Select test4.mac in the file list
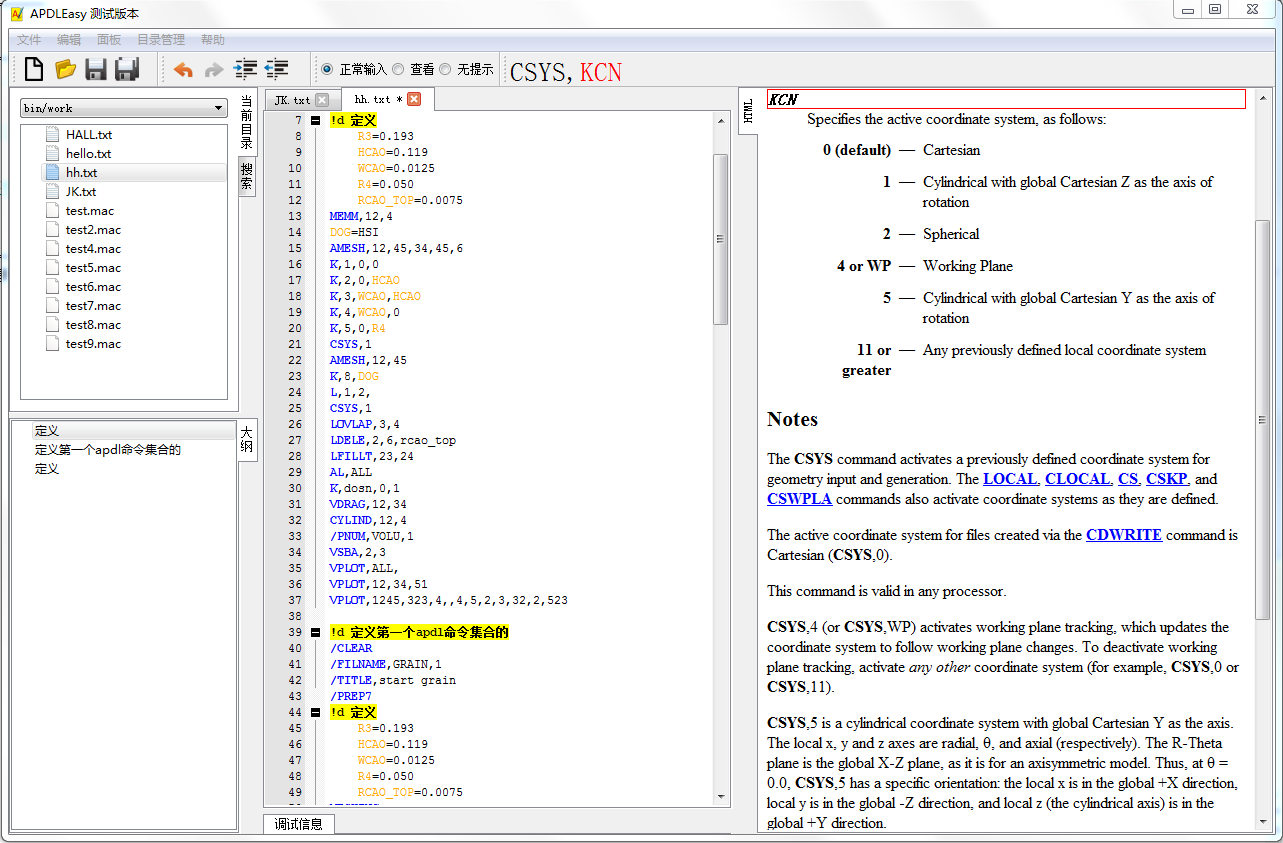The width and height of the screenshot is (1283, 843). pyautogui.click(x=93, y=248)
